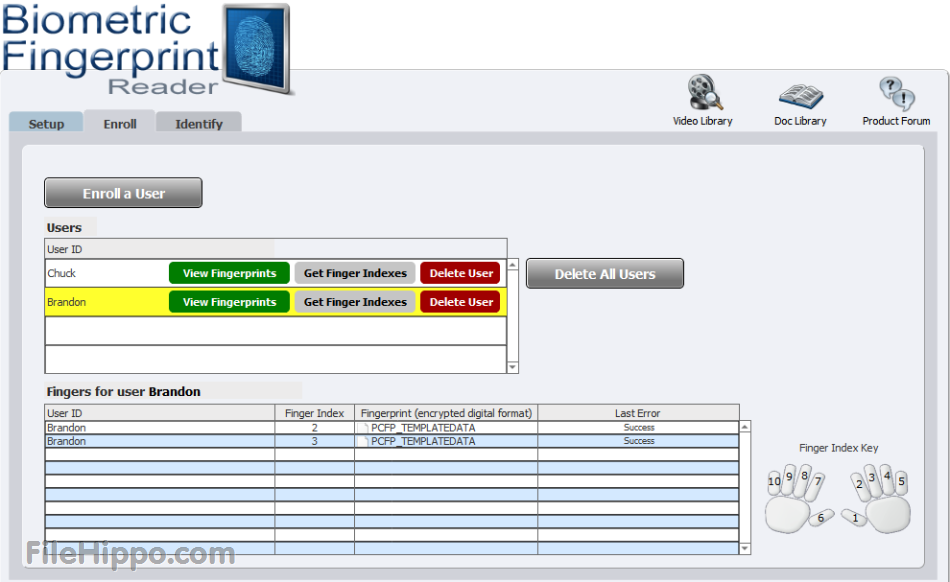Screen dimensions: 950x582
Task: View Fingerprints for Chuck
Action: pyautogui.click(x=229, y=272)
